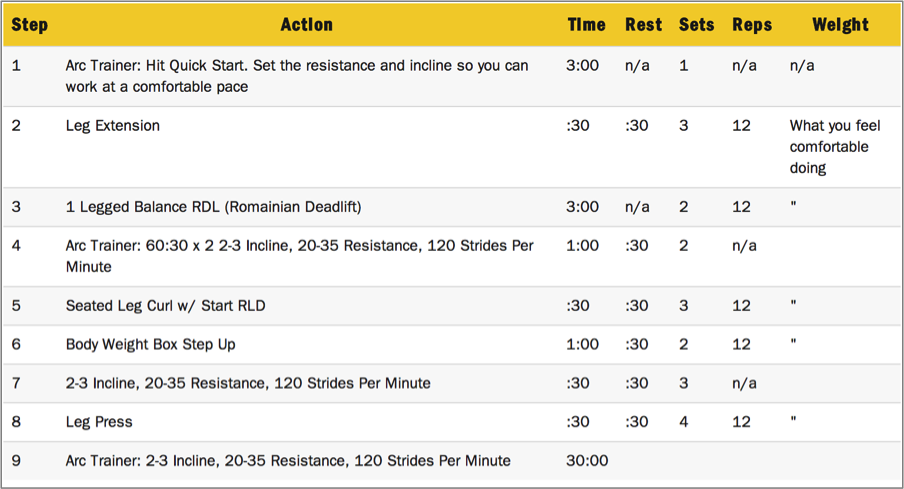
Task: Click the Action column header
Action: [307, 25]
